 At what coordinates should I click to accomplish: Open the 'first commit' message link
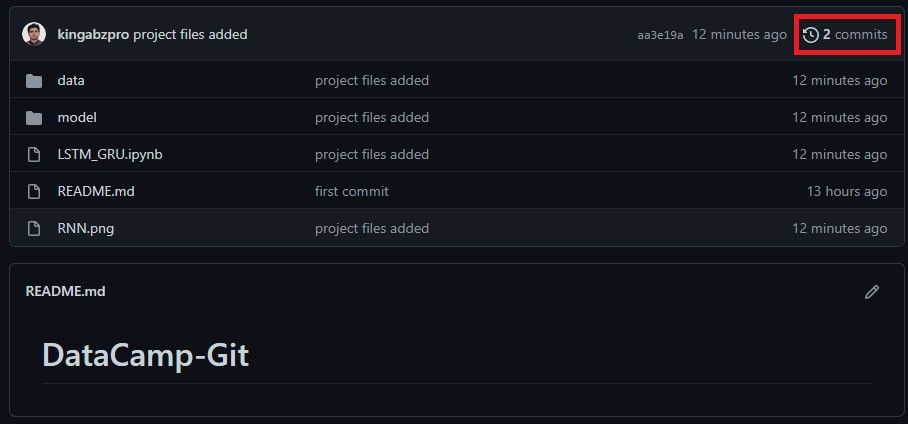point(351,192)
